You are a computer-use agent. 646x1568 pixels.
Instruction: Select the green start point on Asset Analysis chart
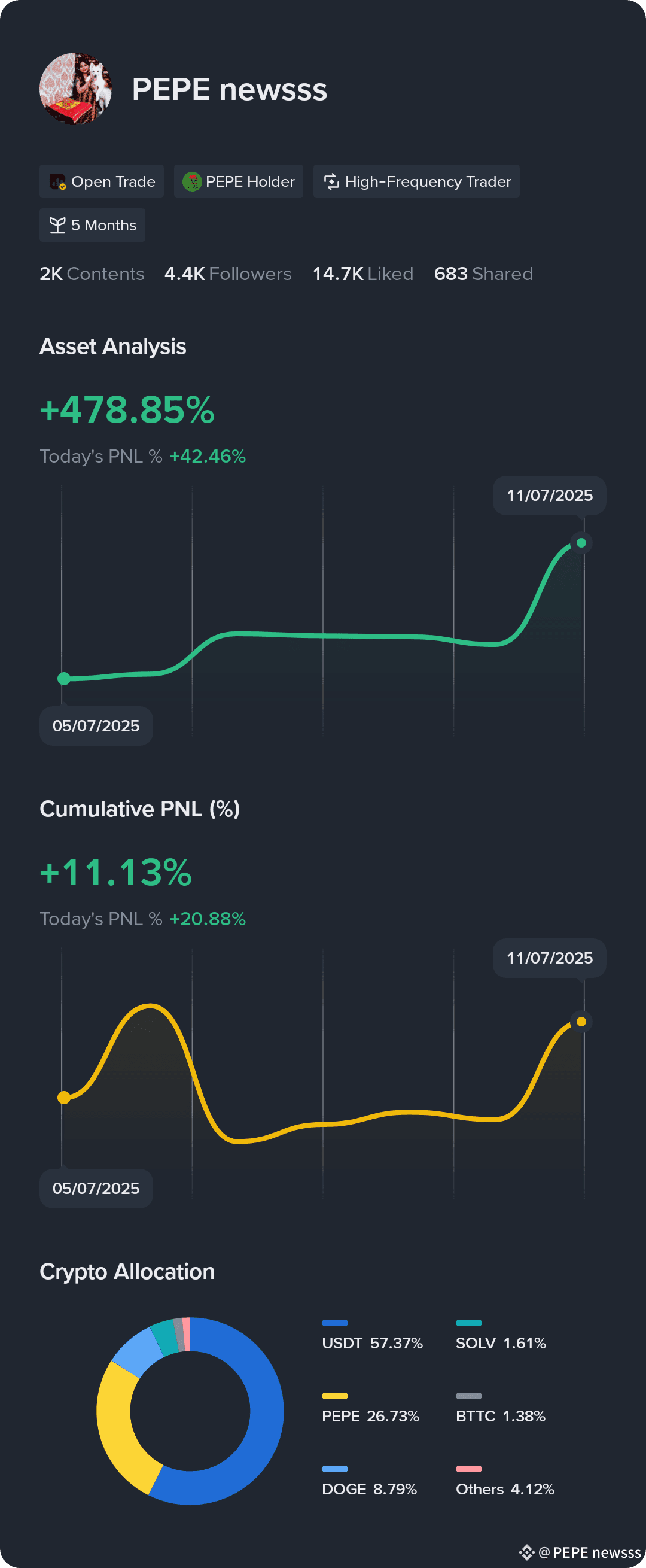(x=64, y=678)
